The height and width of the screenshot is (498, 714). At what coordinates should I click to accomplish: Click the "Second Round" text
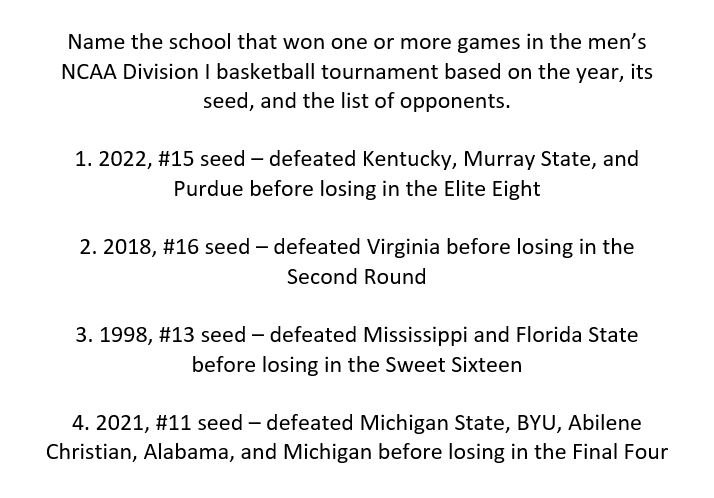(356, 275)
